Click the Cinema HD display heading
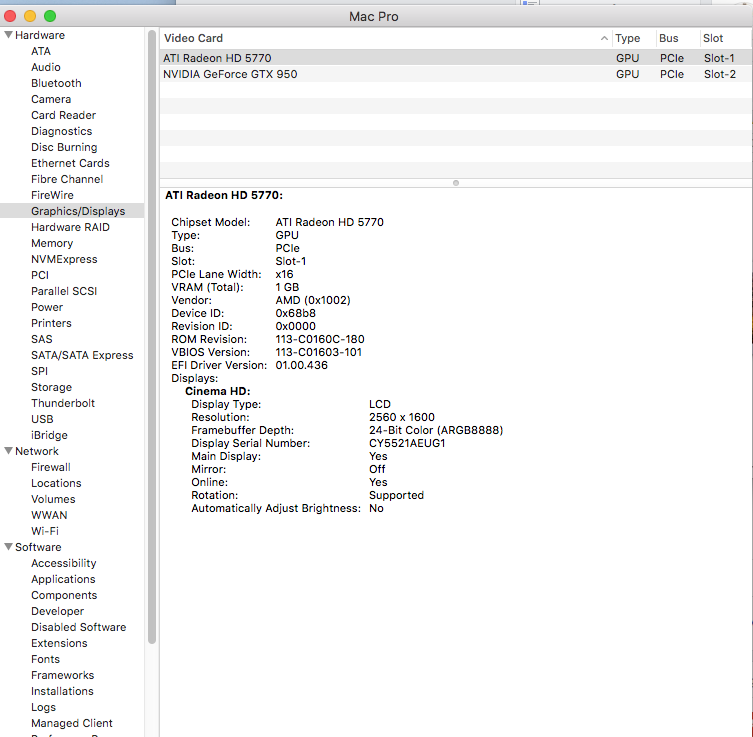Viewport: 753px width, 737px height. (218, 391)
